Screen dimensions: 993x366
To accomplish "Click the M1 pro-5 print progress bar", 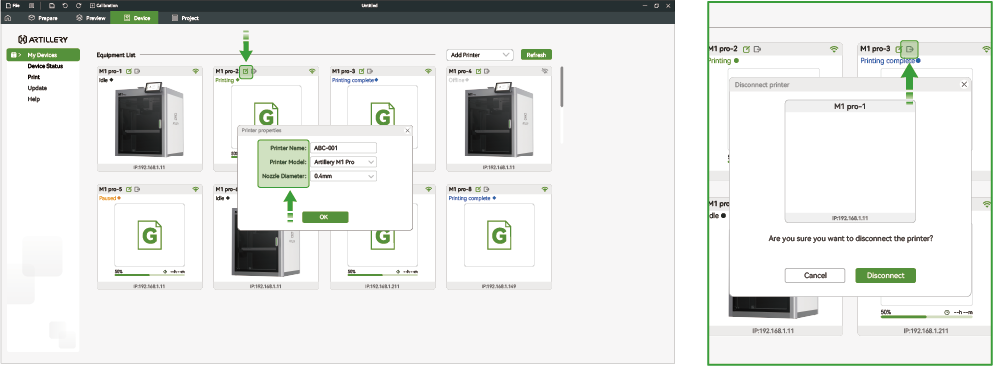I will 149,275.
